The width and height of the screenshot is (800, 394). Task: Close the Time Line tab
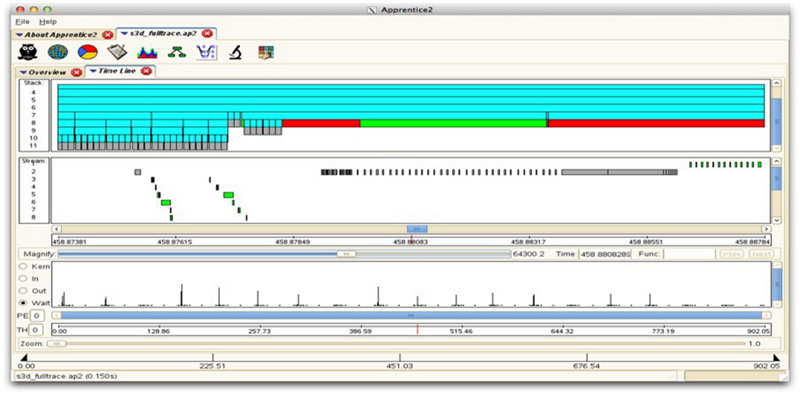click(x=146, y=71)
